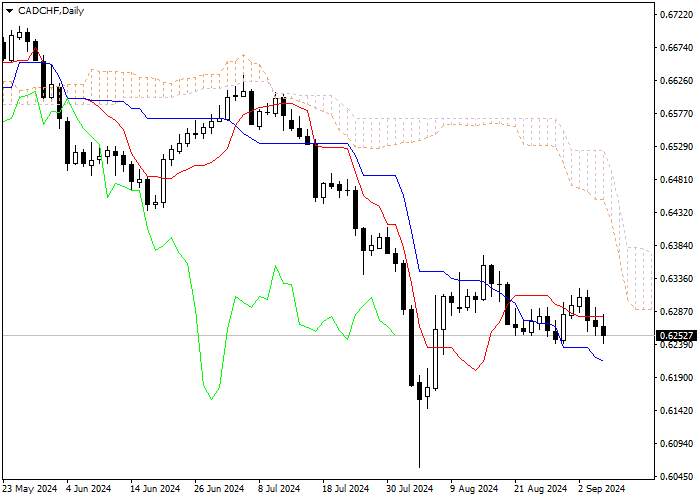700x500 pixels.
Task: Click price level 0.66260 on the scale
Action: (x=677, y=81)
